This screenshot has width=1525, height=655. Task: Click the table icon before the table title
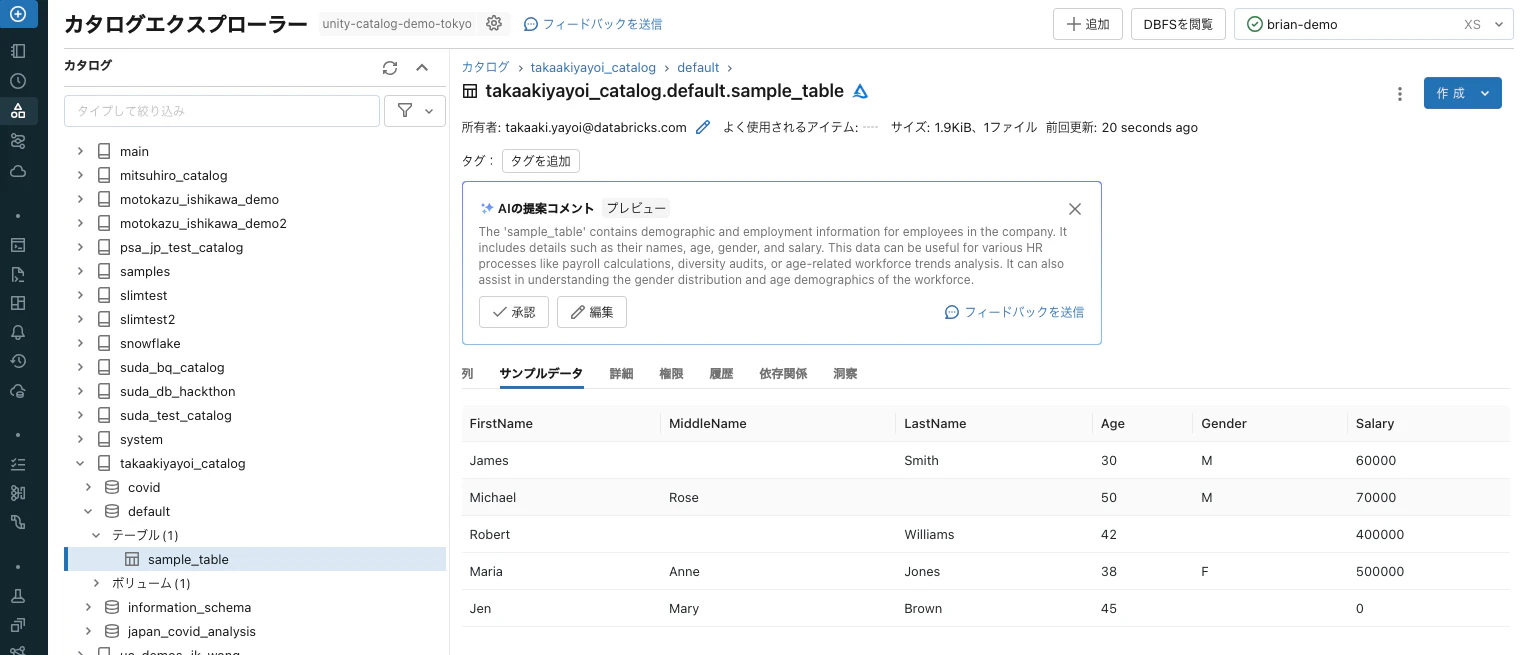coord(470,91)
